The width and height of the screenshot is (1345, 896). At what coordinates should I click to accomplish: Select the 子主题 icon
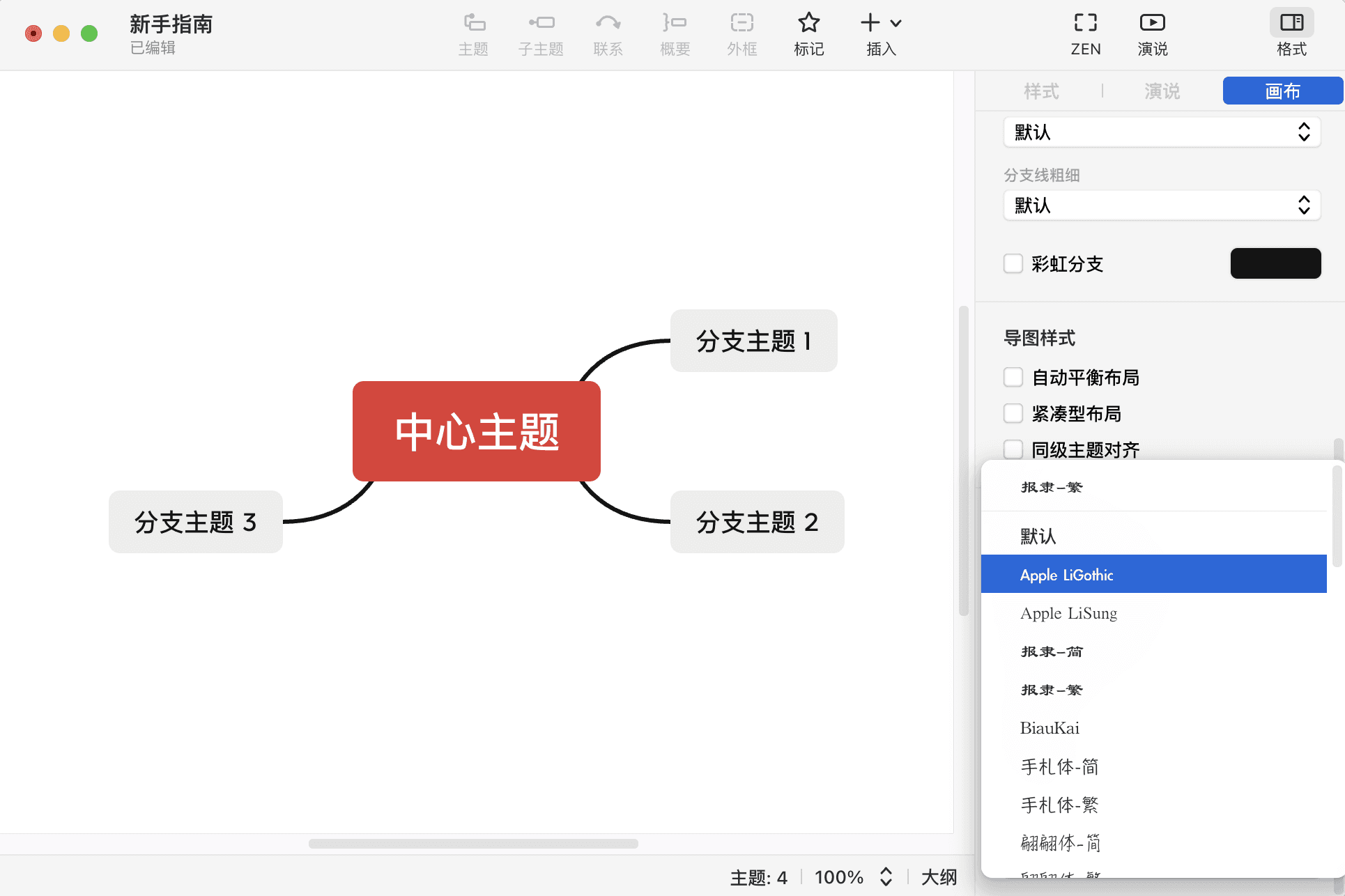coord(541,33)
